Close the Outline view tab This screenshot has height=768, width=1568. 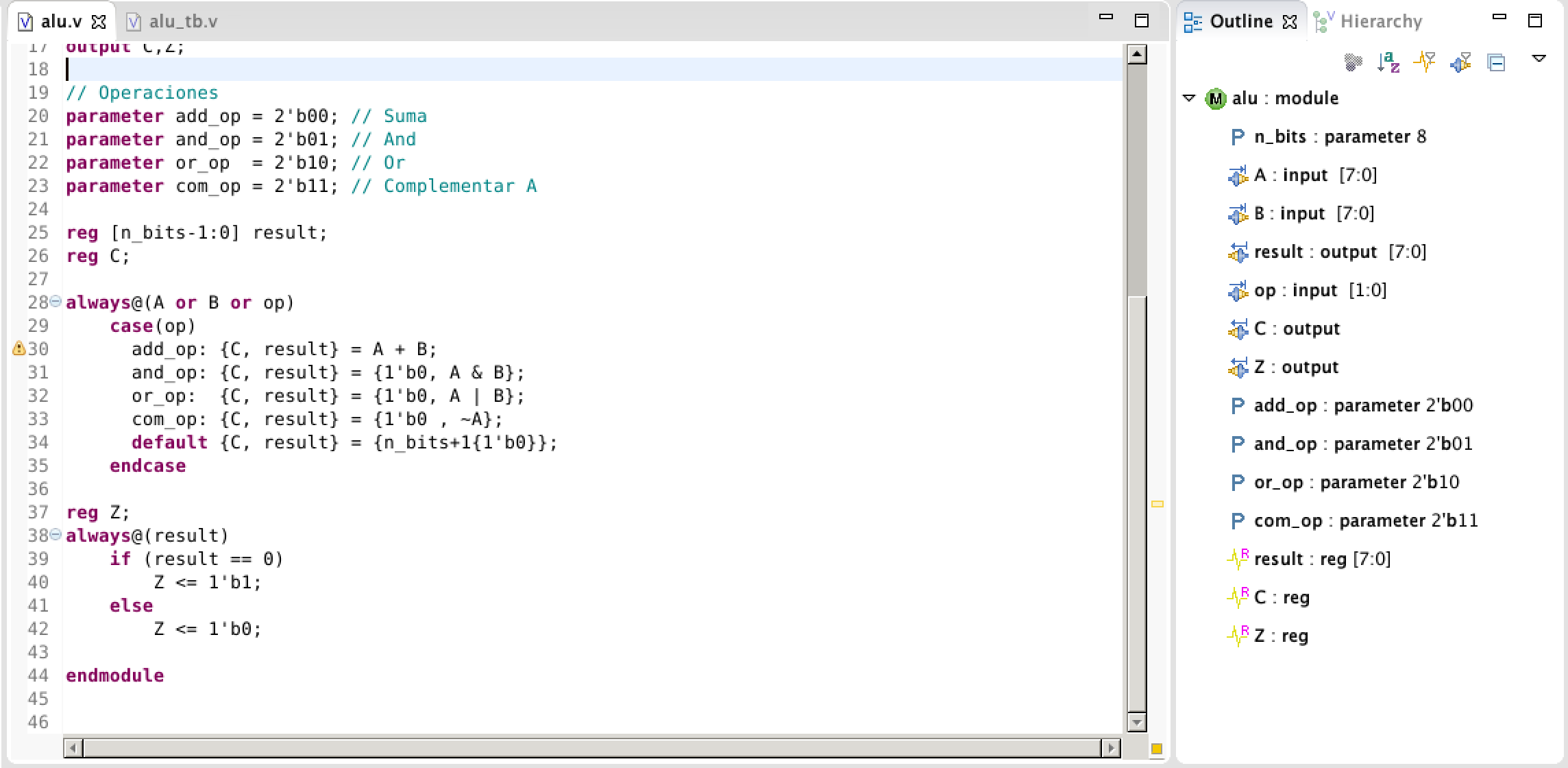click(x=1290, y=22)
